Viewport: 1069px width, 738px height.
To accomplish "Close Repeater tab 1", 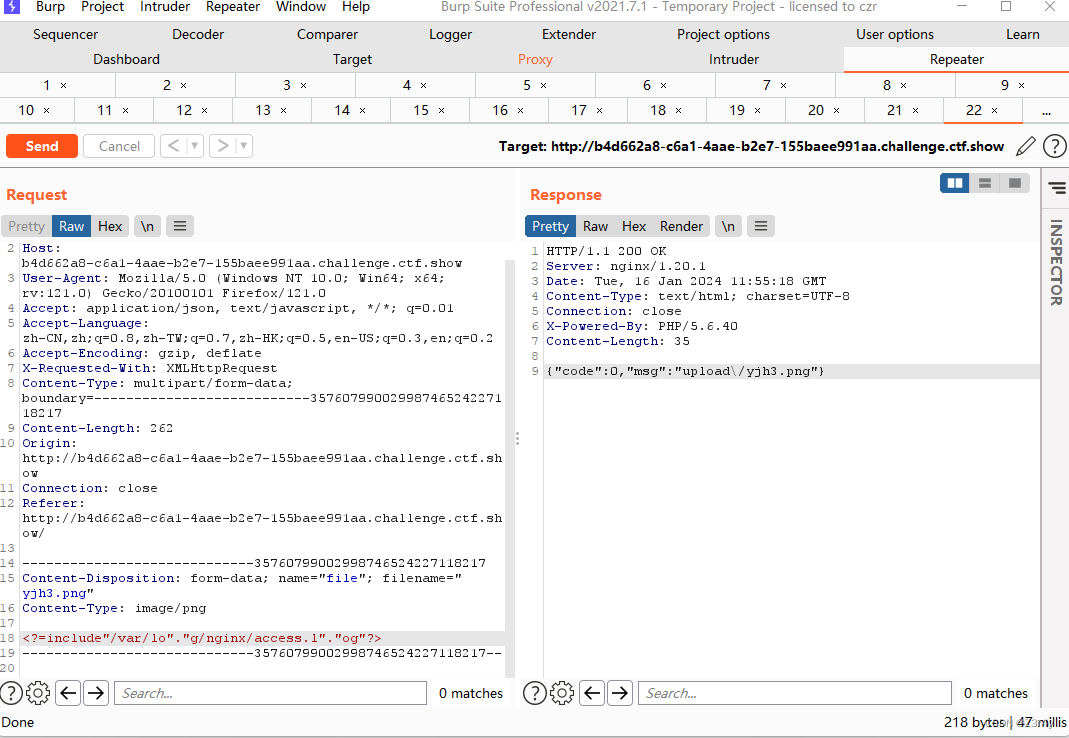I will [63, 85].
